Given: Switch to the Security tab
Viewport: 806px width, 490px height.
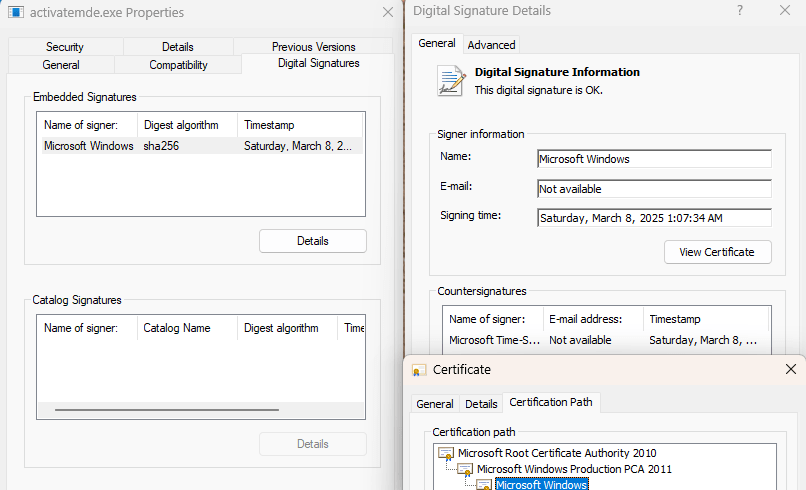Looking at the screenshot, I should tap(65, 47).
